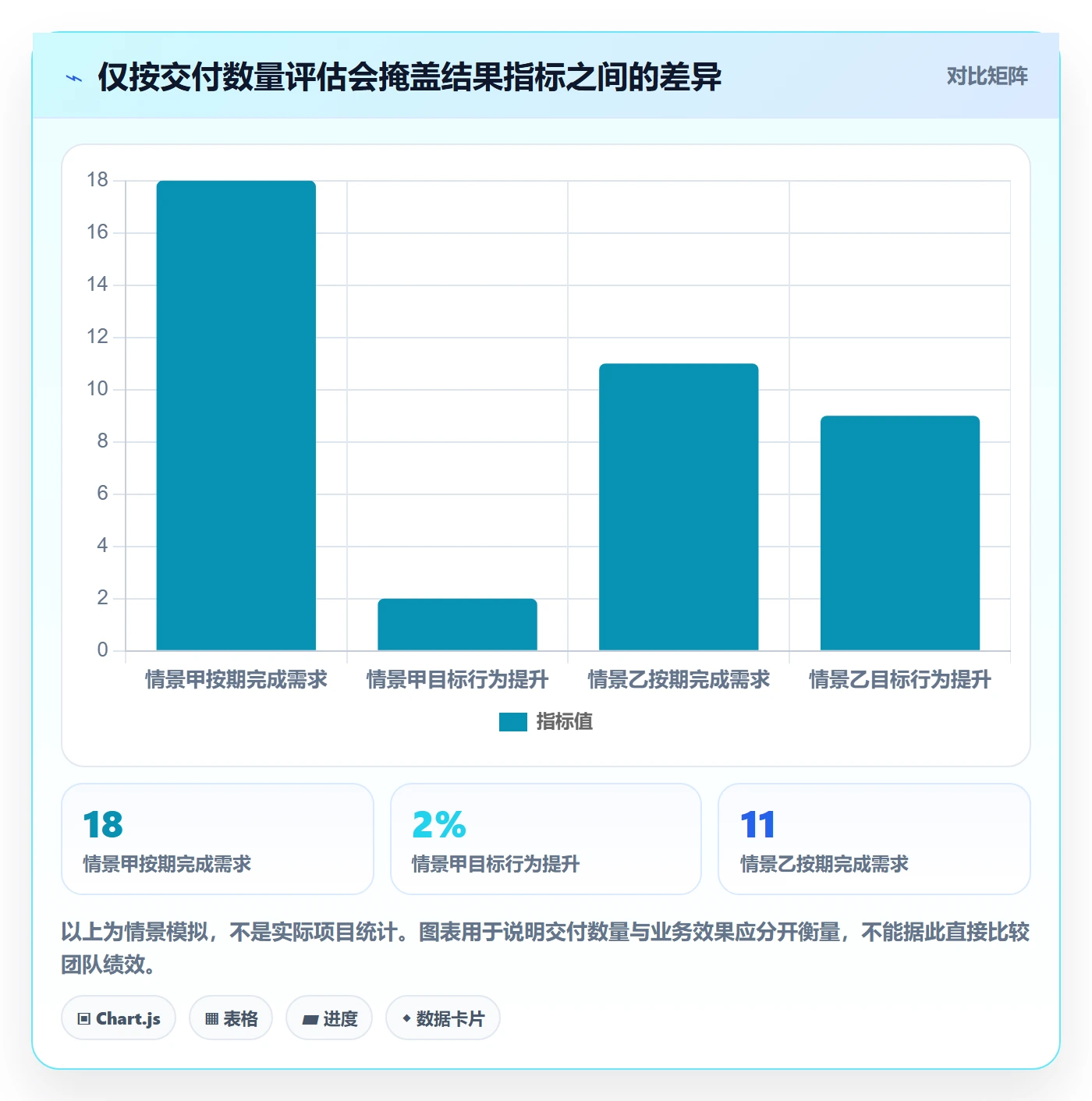This screenshot has height=1101, width=1092.
Task: Click the x-axis label 情景乙目标行为提升
Action: (x=900, y=680)
